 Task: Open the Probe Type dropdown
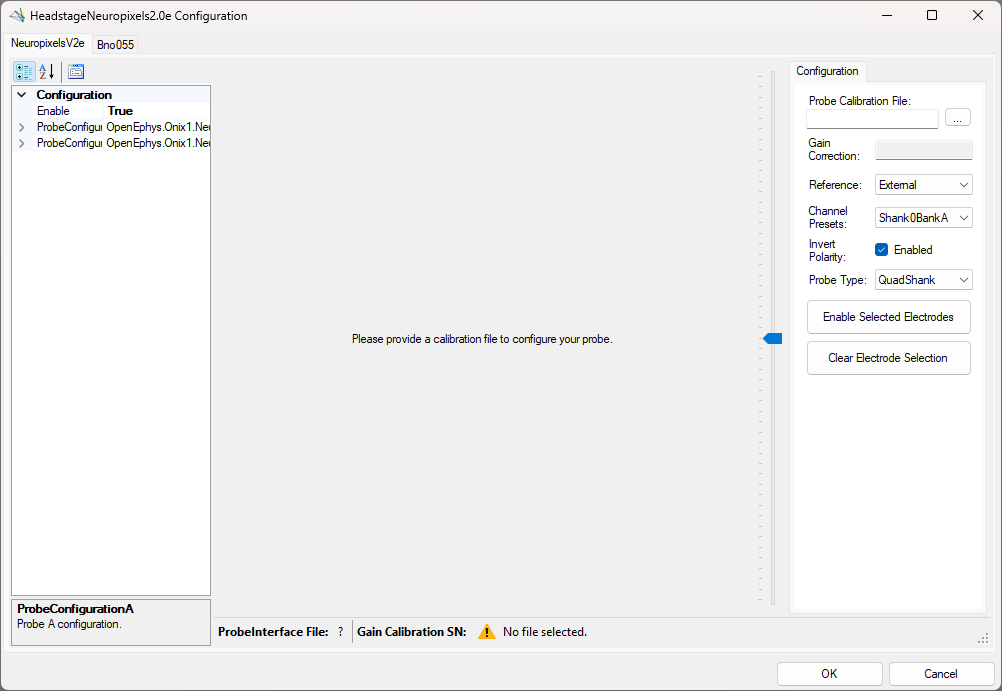point(923,280)
